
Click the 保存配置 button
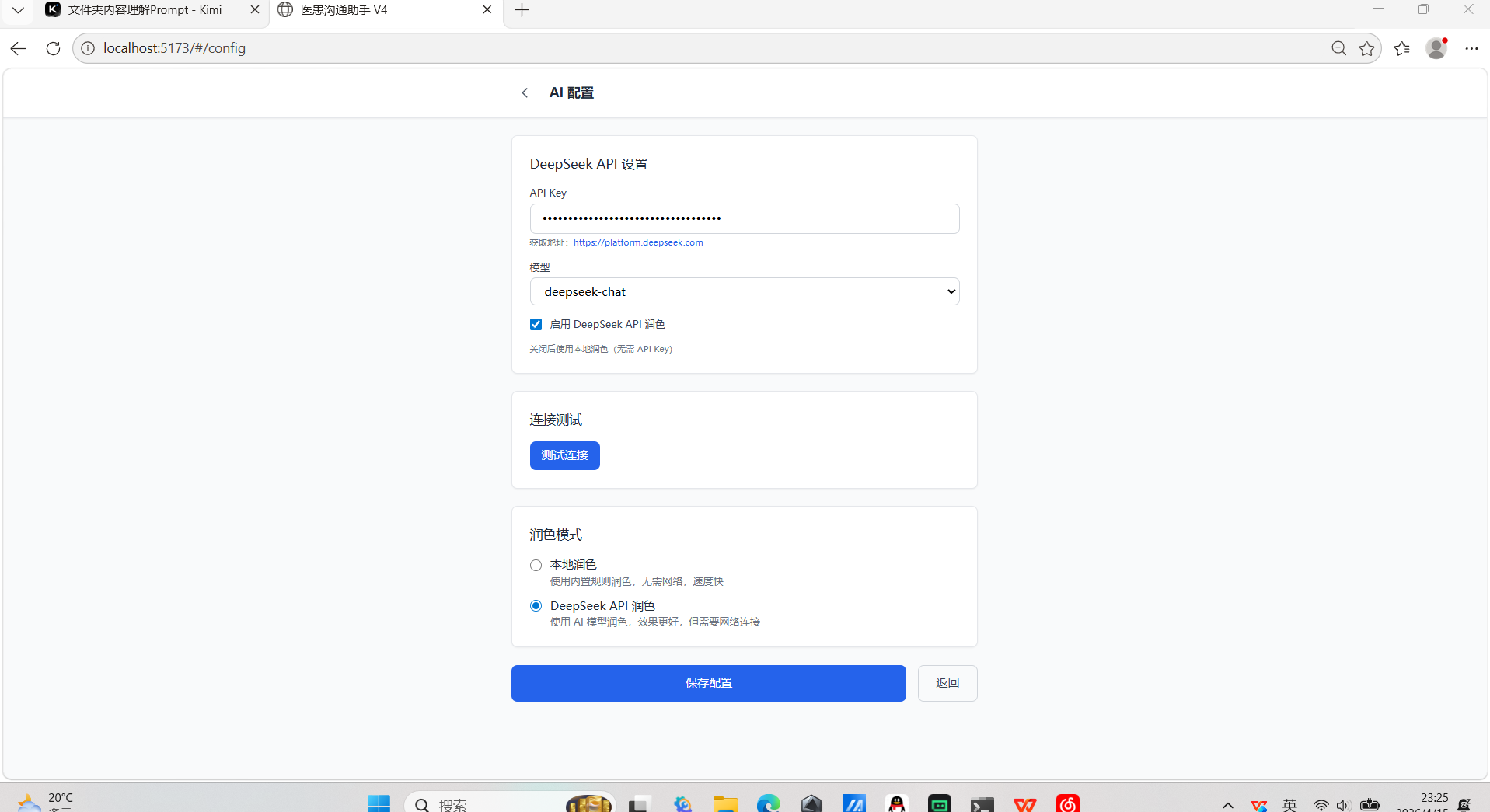click(x=708, y=683)
